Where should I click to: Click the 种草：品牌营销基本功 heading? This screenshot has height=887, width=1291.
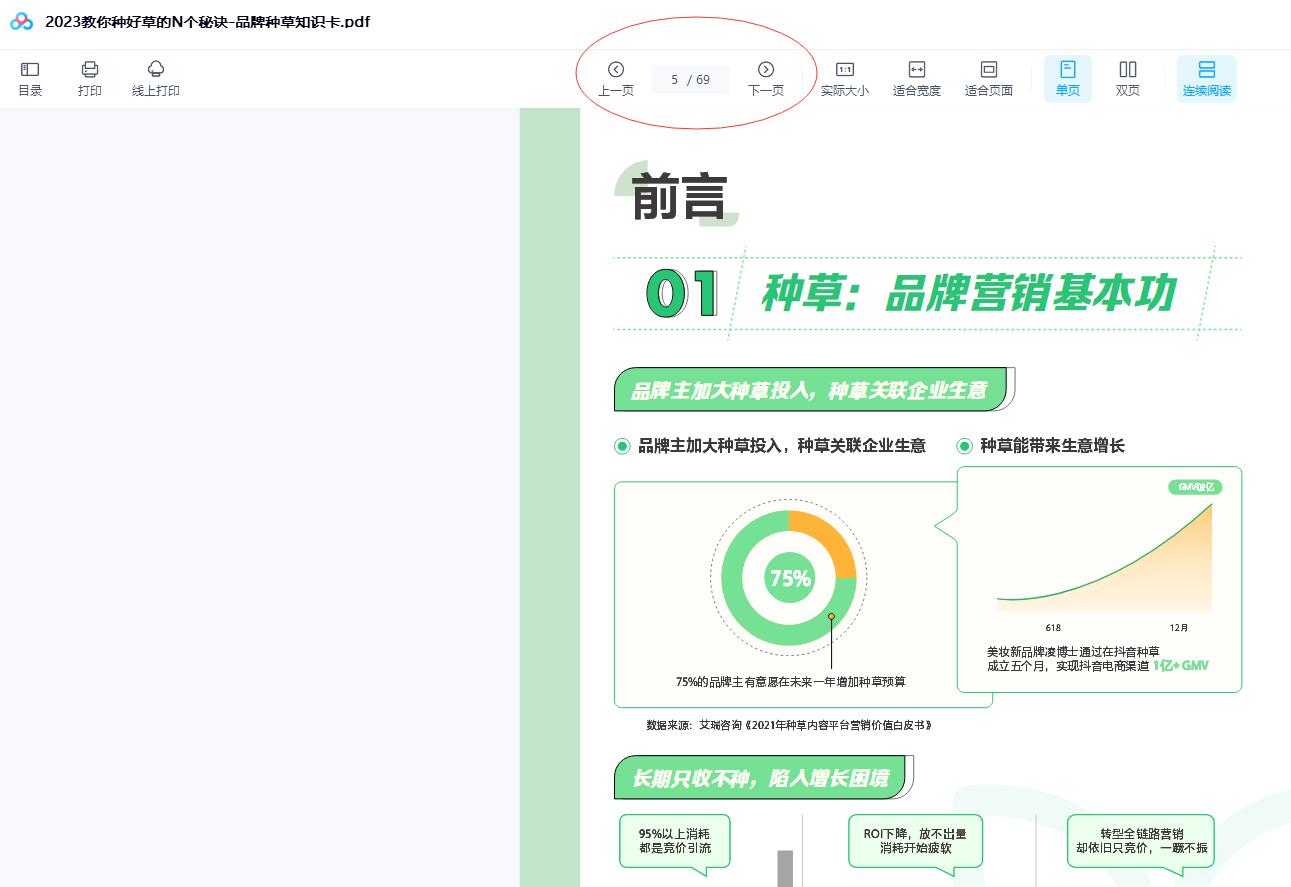click(x=967, y=294)
